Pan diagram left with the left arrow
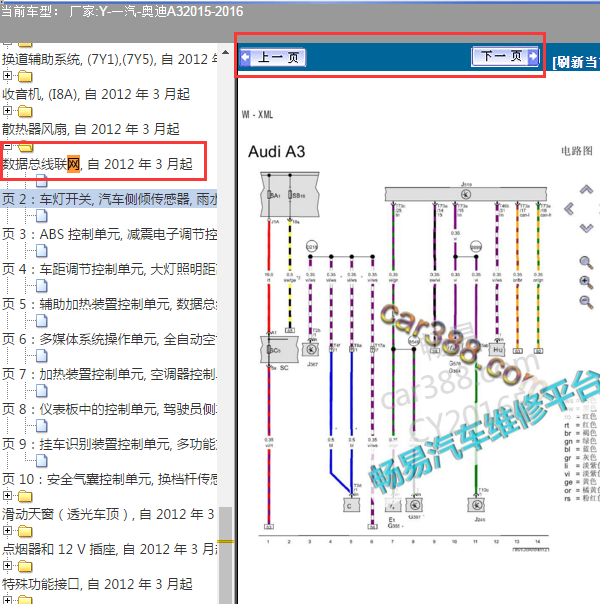 point(569,209)
